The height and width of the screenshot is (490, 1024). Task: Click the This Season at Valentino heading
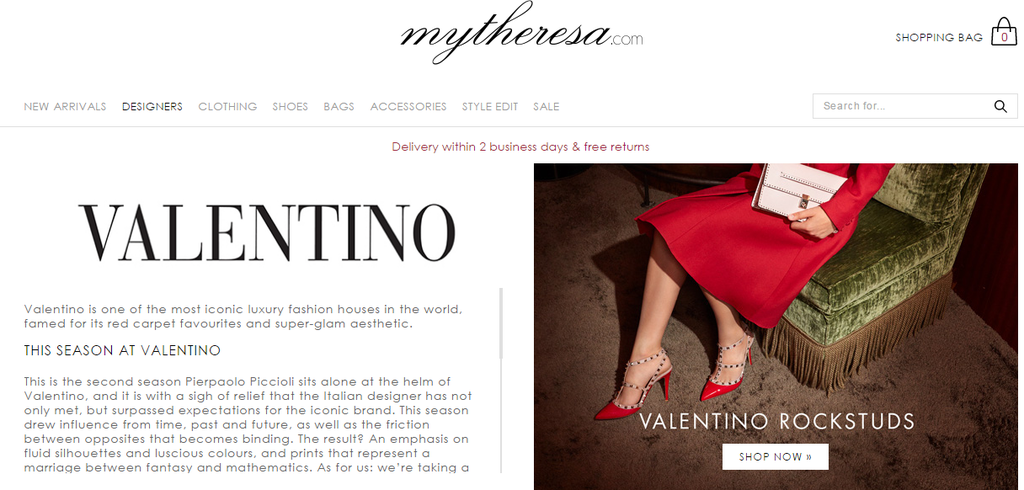(122, 351)
